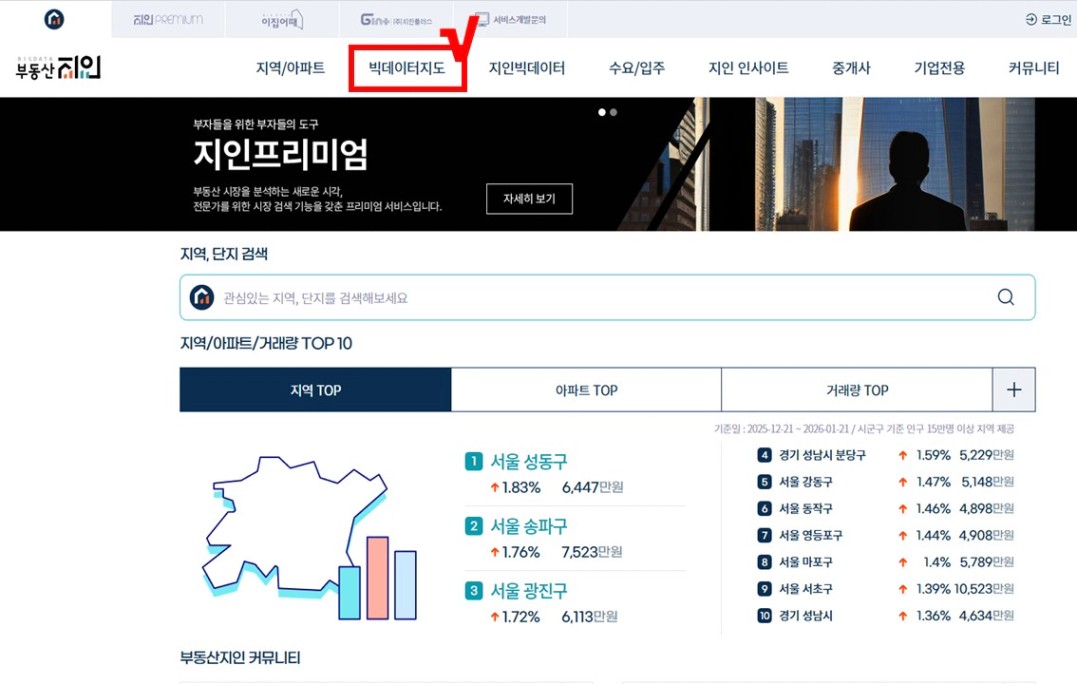This screenshot has height=684, width=1077.
Task: Open the 지인빅데이터 menu
Action: point(527,68)
